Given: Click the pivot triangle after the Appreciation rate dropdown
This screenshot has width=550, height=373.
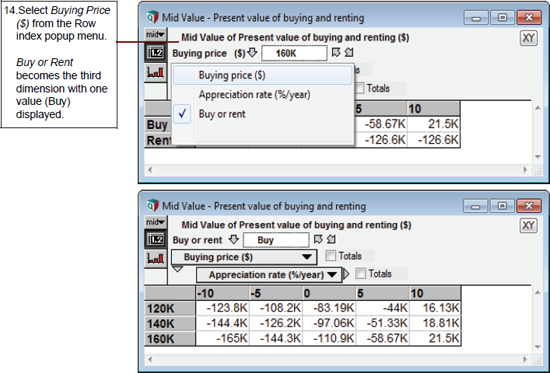Looking at the screenshot, I should click(346, 274).
